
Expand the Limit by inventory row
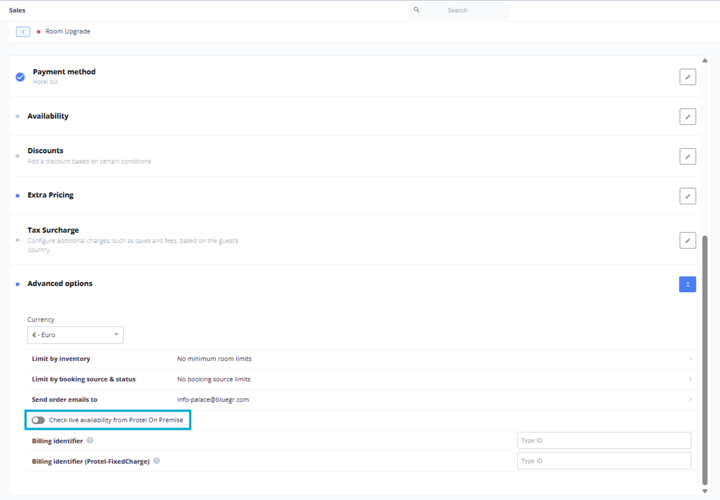tap(690, 358)
